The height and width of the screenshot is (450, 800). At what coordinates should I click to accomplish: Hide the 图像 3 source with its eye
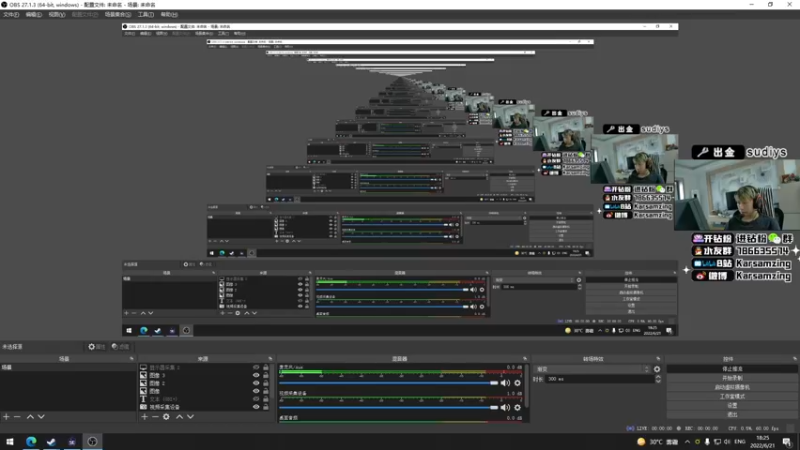tap(256, 375)
